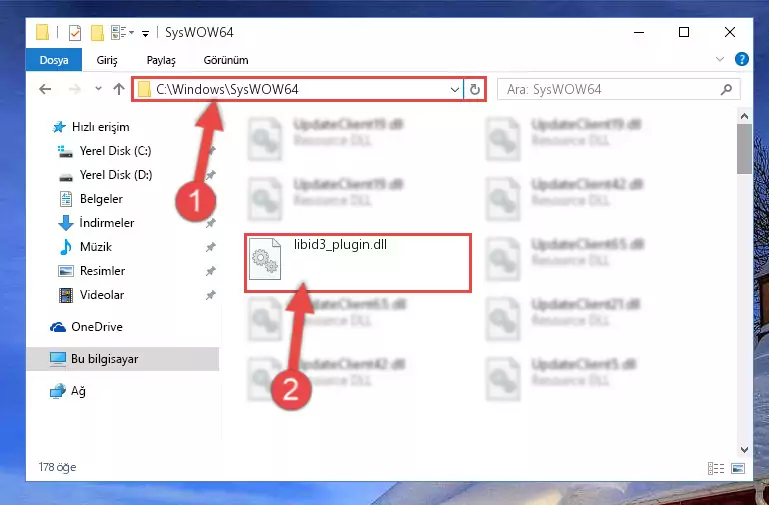Open the Belgeler folder
Viewport: 769px width, 505px height.
click(x=101, y=199)
